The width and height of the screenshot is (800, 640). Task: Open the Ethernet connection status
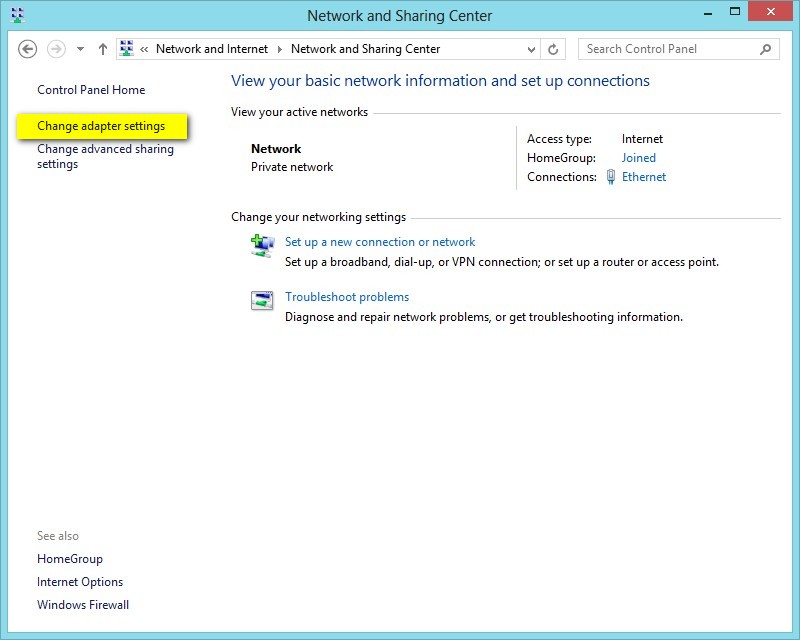click(x=644, y=177)
